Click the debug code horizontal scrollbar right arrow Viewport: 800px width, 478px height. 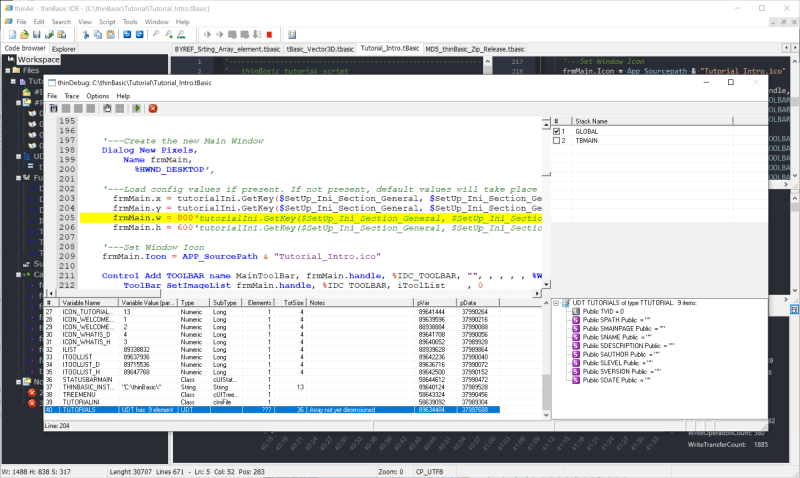click(x=537, y=293)
